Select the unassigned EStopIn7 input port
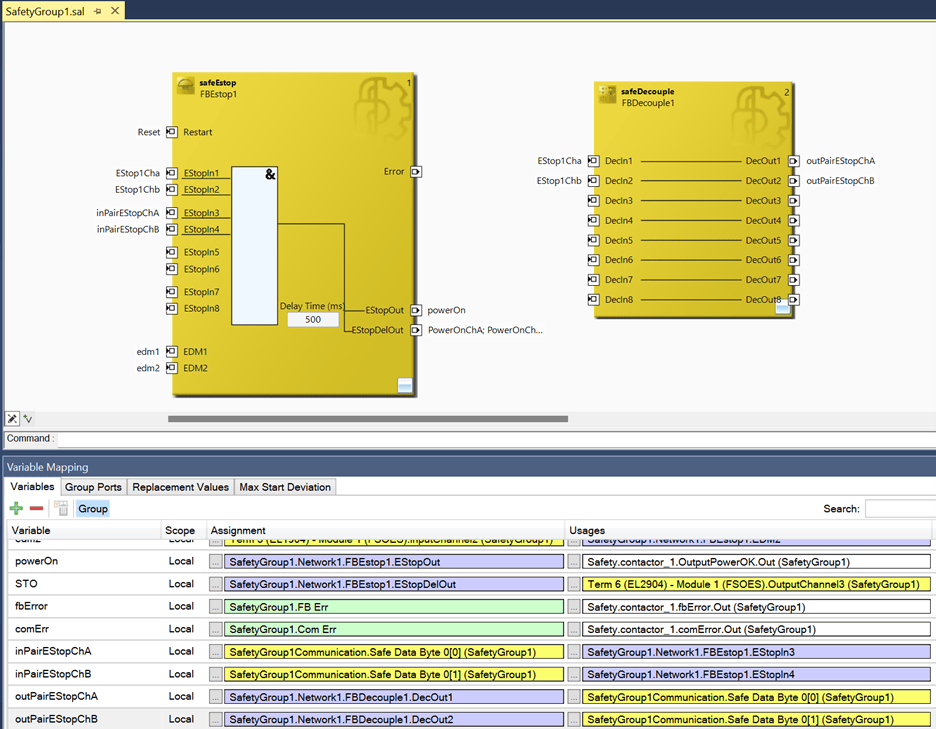Viewport: 936px width, 729px height. click(x=172, y=291)
